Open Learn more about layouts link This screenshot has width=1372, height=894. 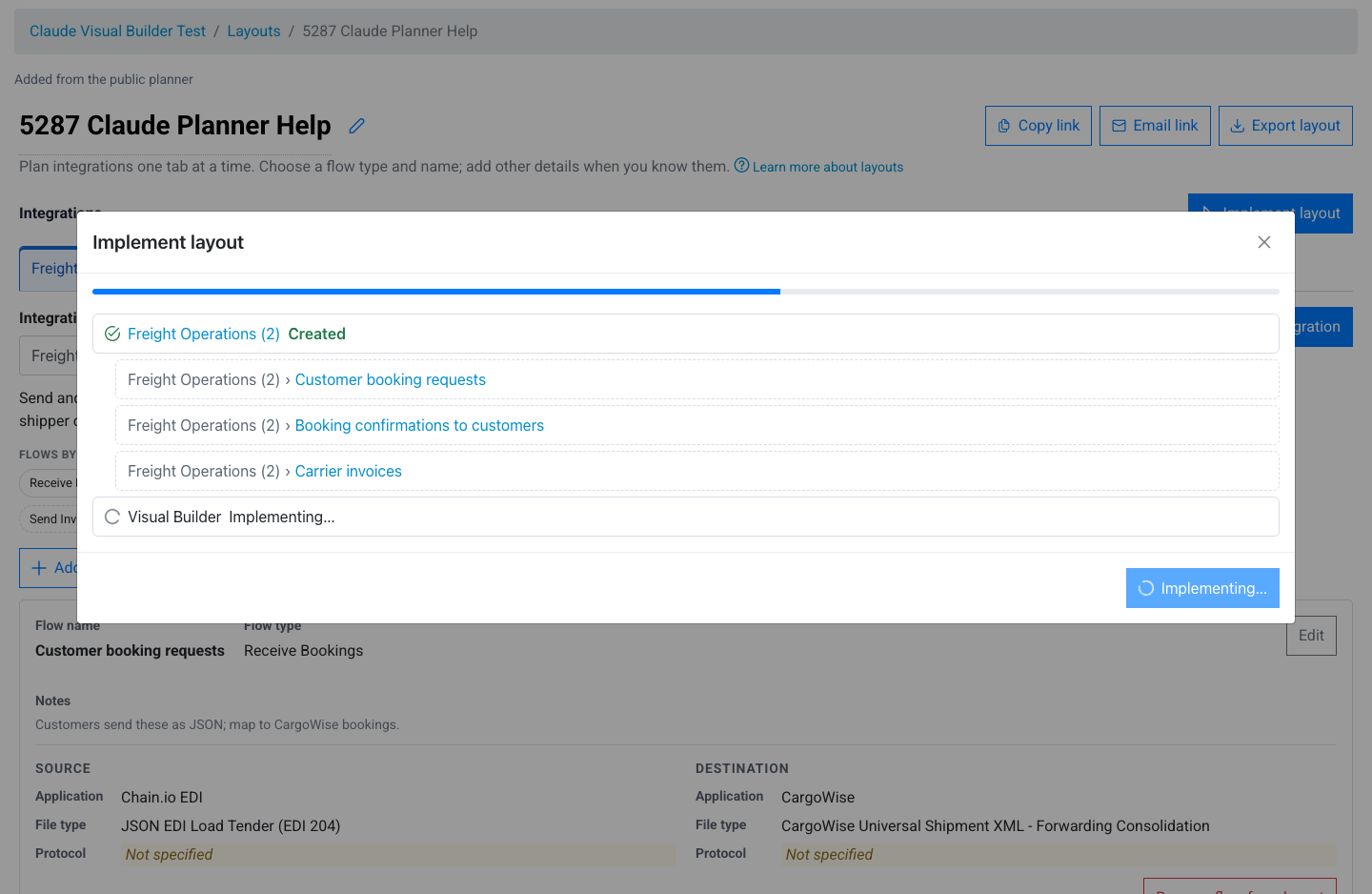pos(828,167)
